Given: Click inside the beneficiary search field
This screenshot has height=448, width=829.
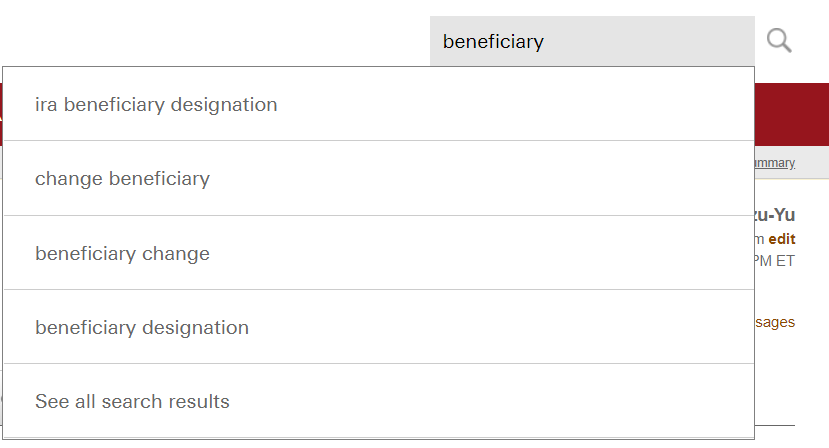Looking at the screenshot, I should tap(592, 42).
